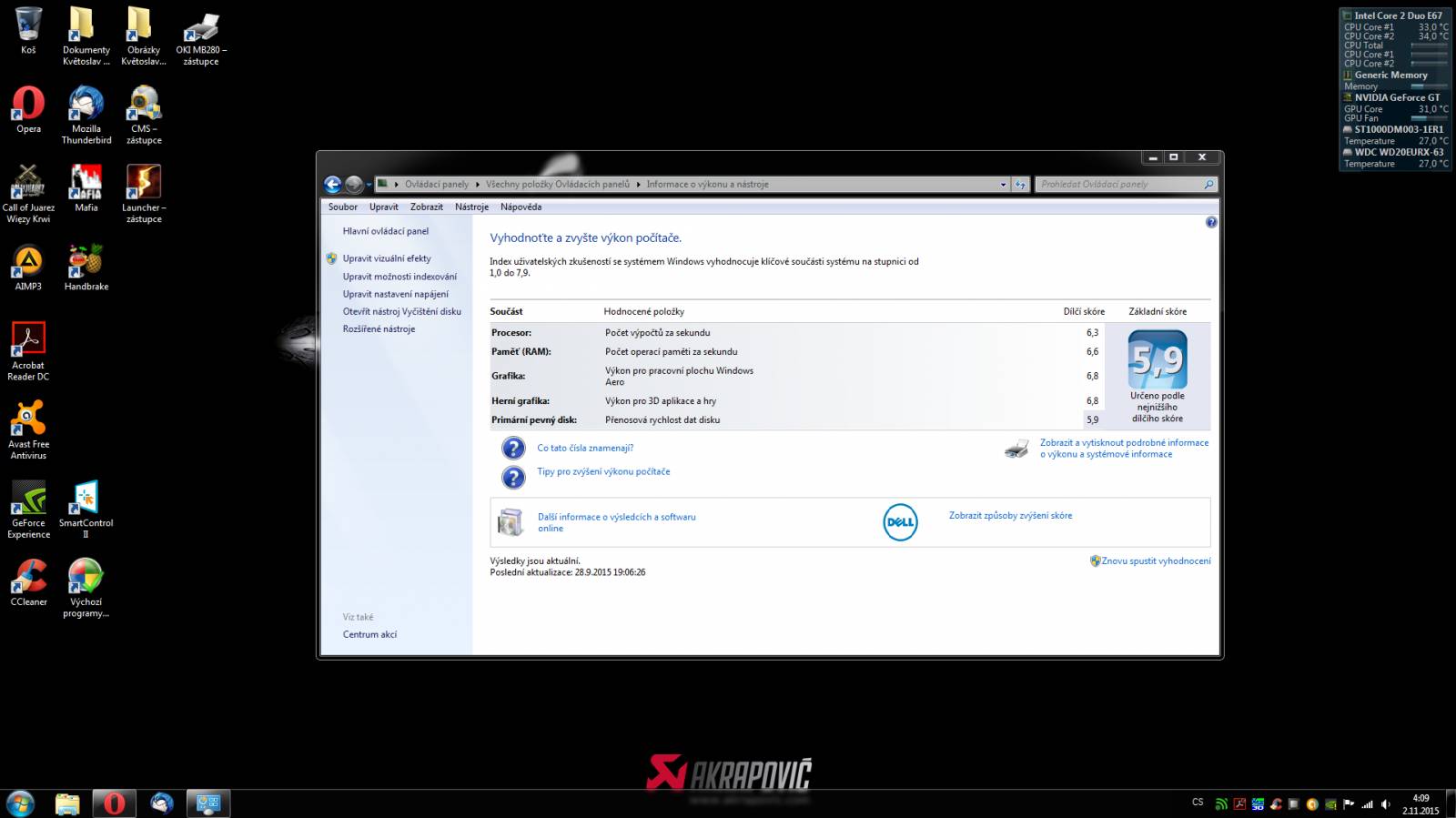Open Centrum akcí link
This screenshot has width=1456, height=818.
click(369, 634)
